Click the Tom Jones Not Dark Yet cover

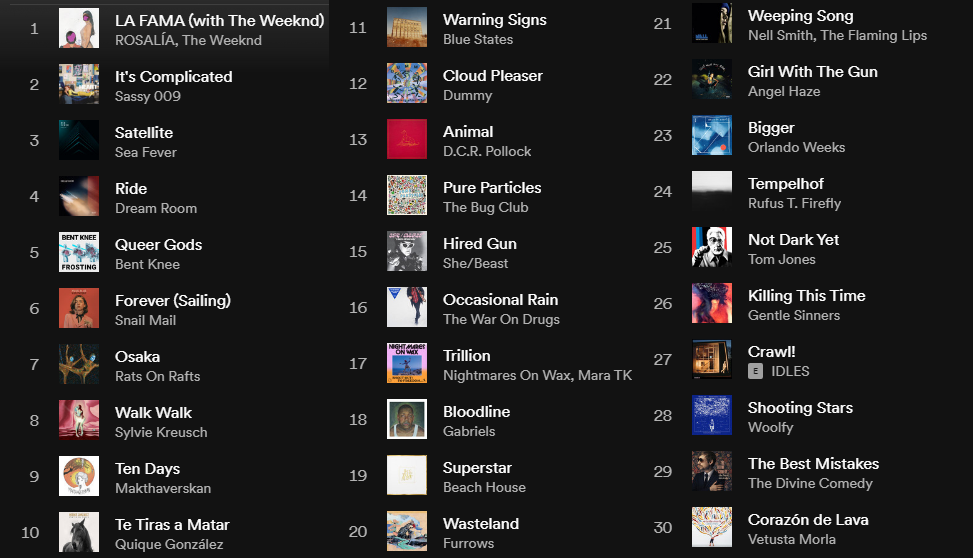712,247
